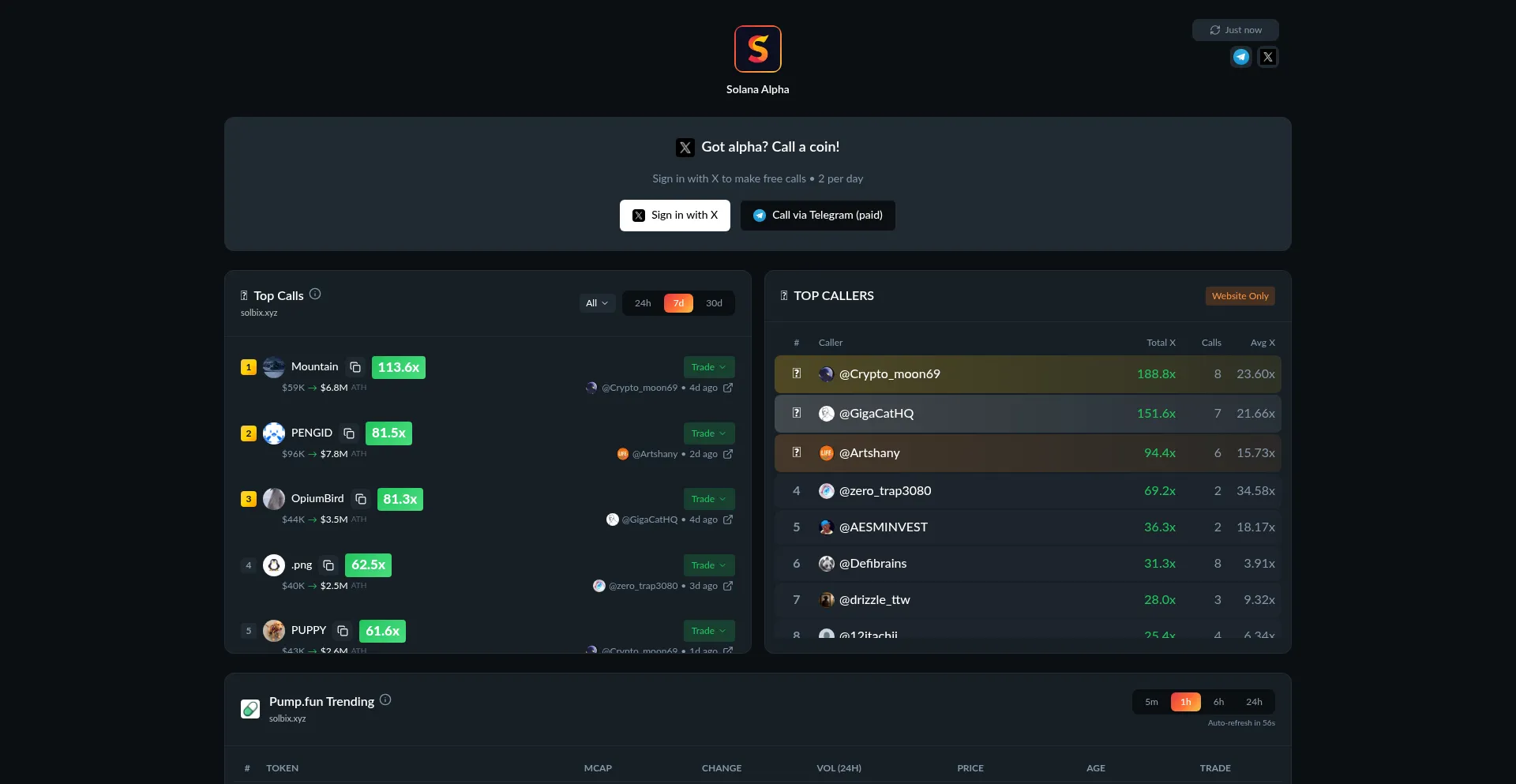1516x784 pixels.
Task: Select @Artshany in Top Callers
Action: [x=1028, y=453]
